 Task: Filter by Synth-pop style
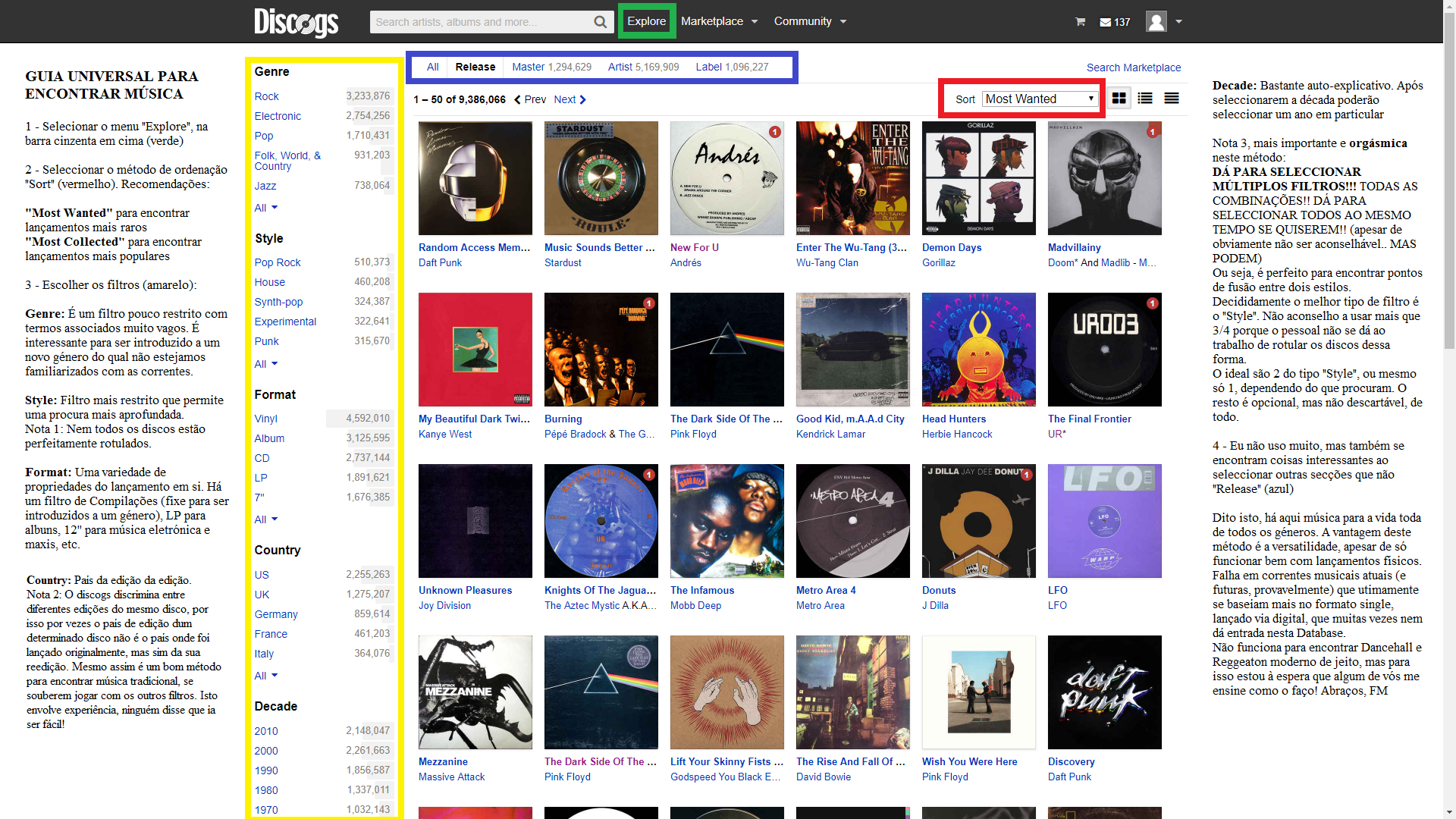(x=278, y=302)
